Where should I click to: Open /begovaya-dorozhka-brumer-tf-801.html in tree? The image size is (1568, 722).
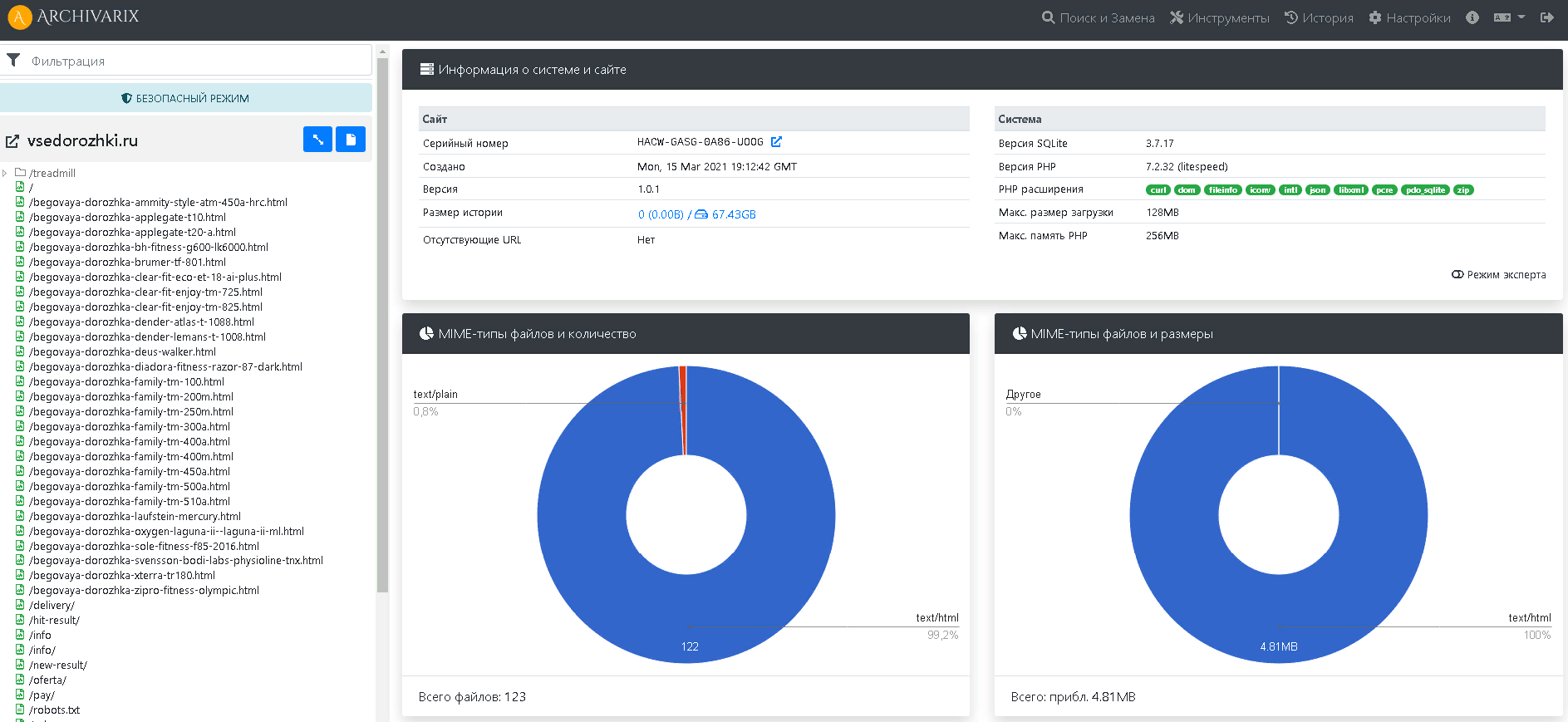(127, 263)
